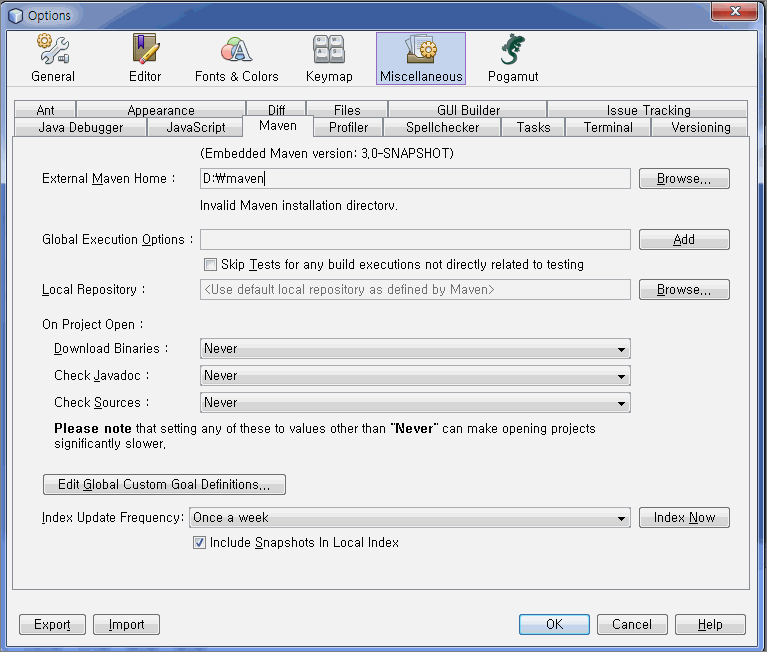Image resolution: width=767 pixels, height=652 pixels.
Task: Click the Global Execution Options field
Action: pos(415,240)
